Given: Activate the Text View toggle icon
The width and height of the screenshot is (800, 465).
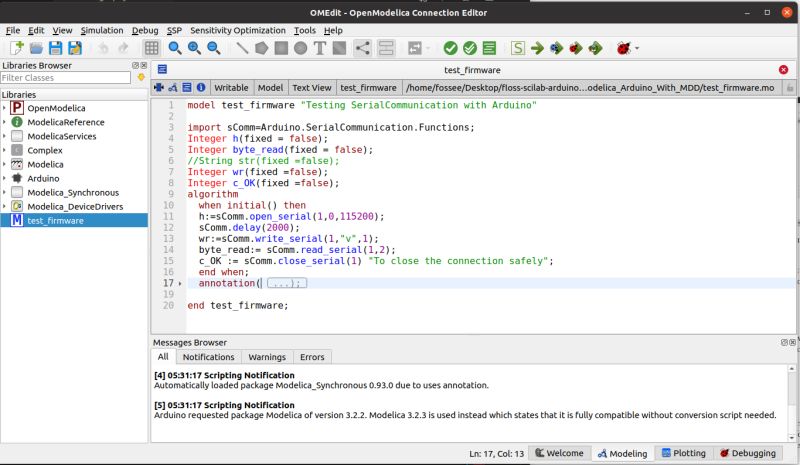Looking at the screenshot, I should point(187,87).
